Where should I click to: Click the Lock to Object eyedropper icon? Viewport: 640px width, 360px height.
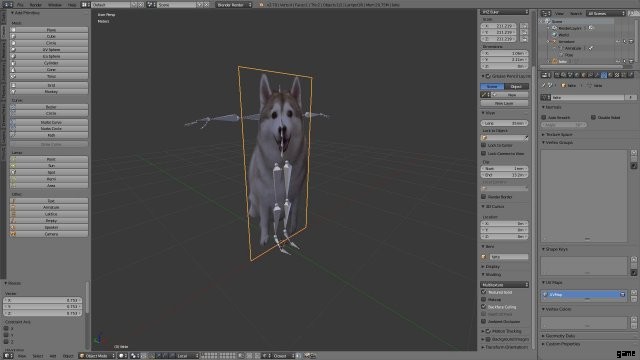[526, 138]
